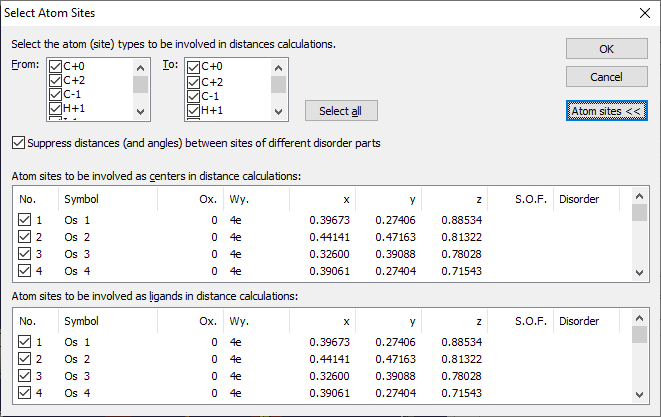The height and width of the screenshot is (417, 661).
Task: Click the Cancel button
Action: [x=606, y=77]
